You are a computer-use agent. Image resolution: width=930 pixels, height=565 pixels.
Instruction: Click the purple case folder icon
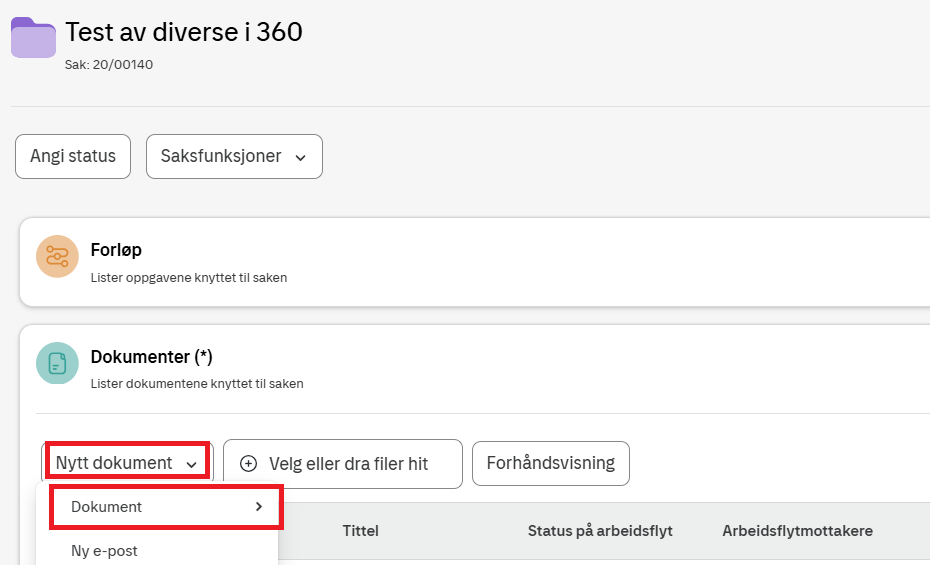33,38
